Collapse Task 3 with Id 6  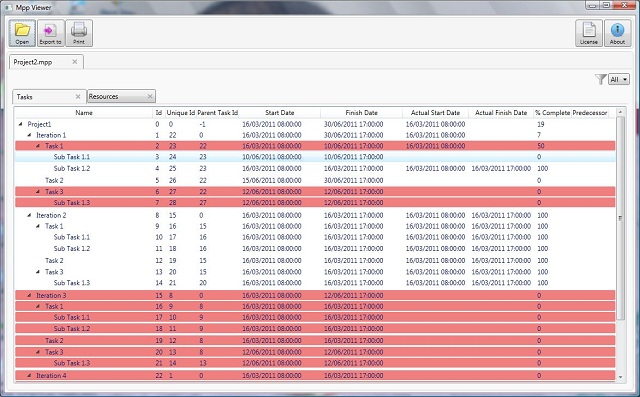point(38,191)
